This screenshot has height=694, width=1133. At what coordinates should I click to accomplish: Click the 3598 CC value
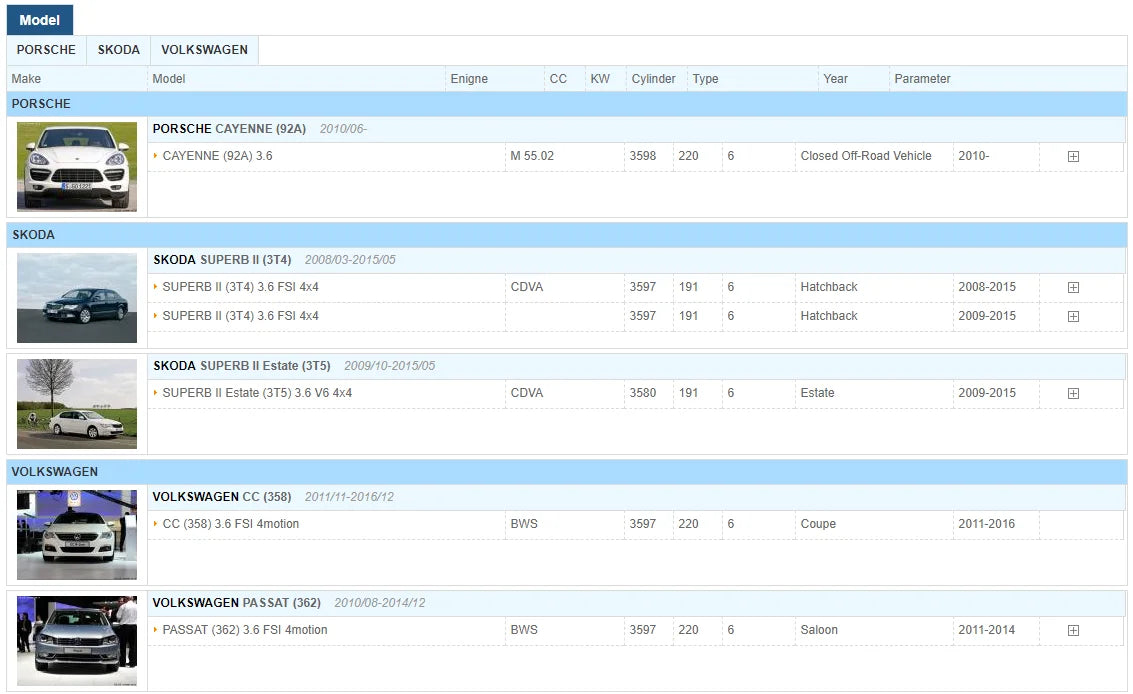(x=642, y=156)
